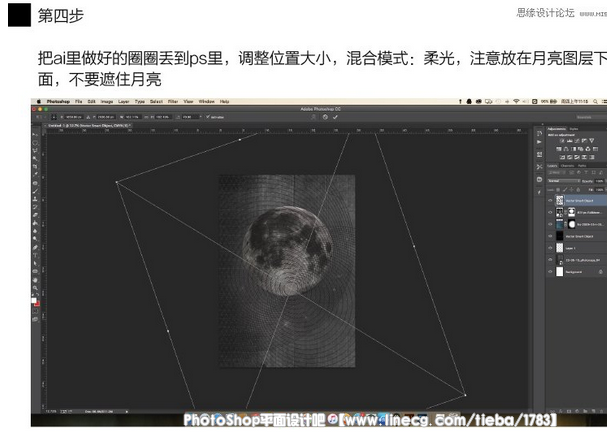Click the lock image pixels brush icon
This screenshot has height=437, width=607.
click(565, 190)
